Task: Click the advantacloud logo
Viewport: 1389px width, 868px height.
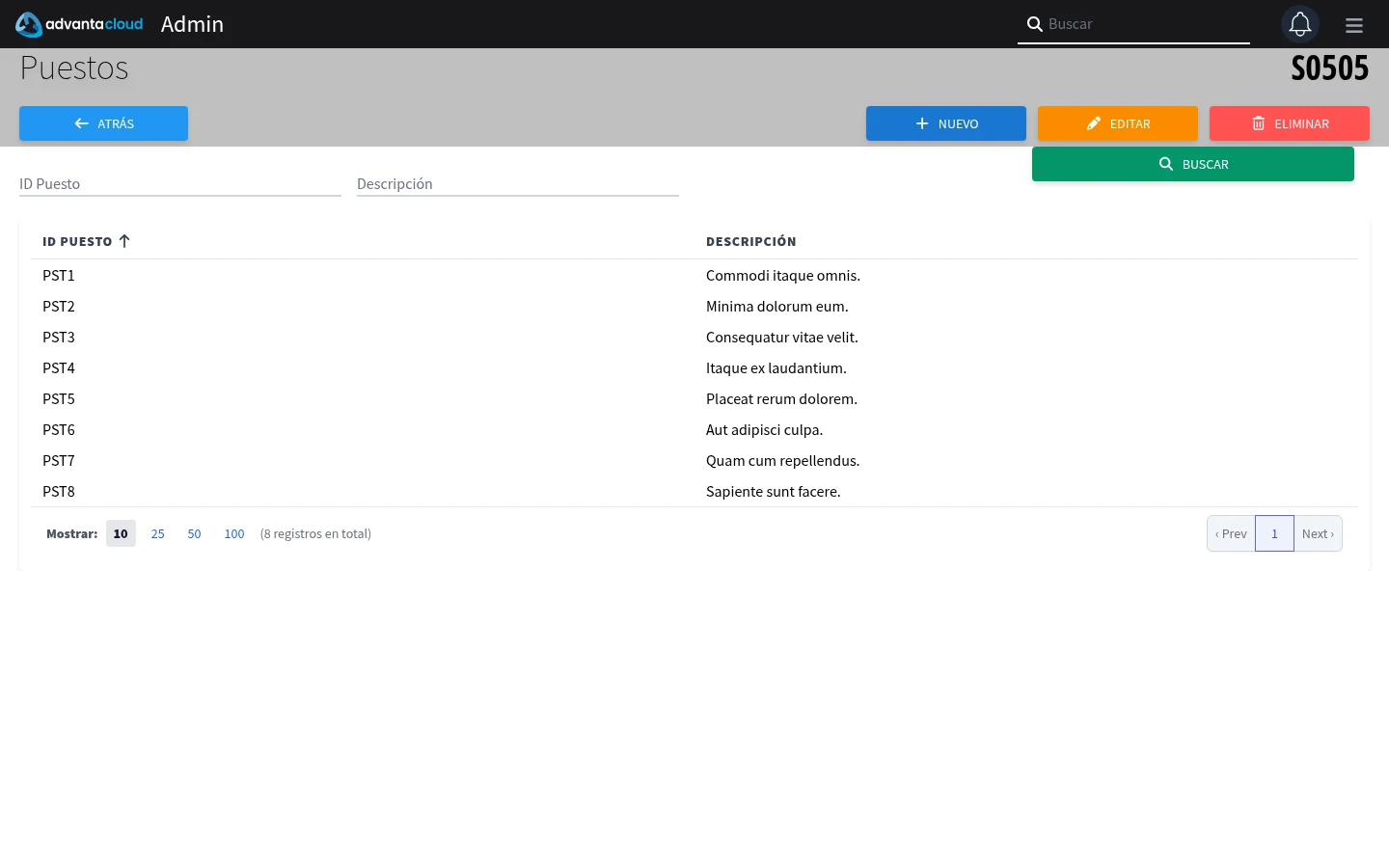Action: 79,24
